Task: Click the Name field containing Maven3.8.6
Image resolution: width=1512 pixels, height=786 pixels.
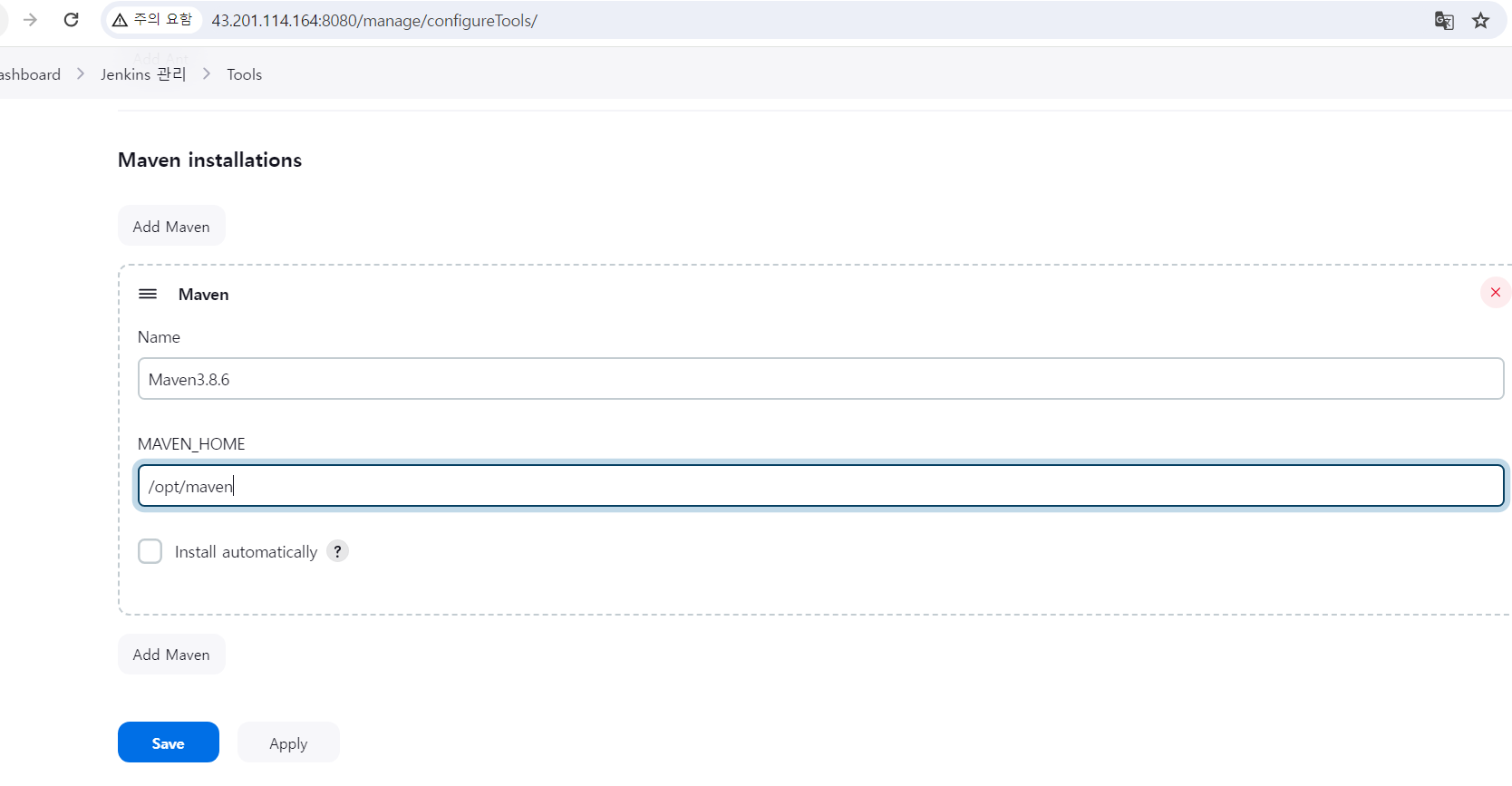Action: [820, 379]
